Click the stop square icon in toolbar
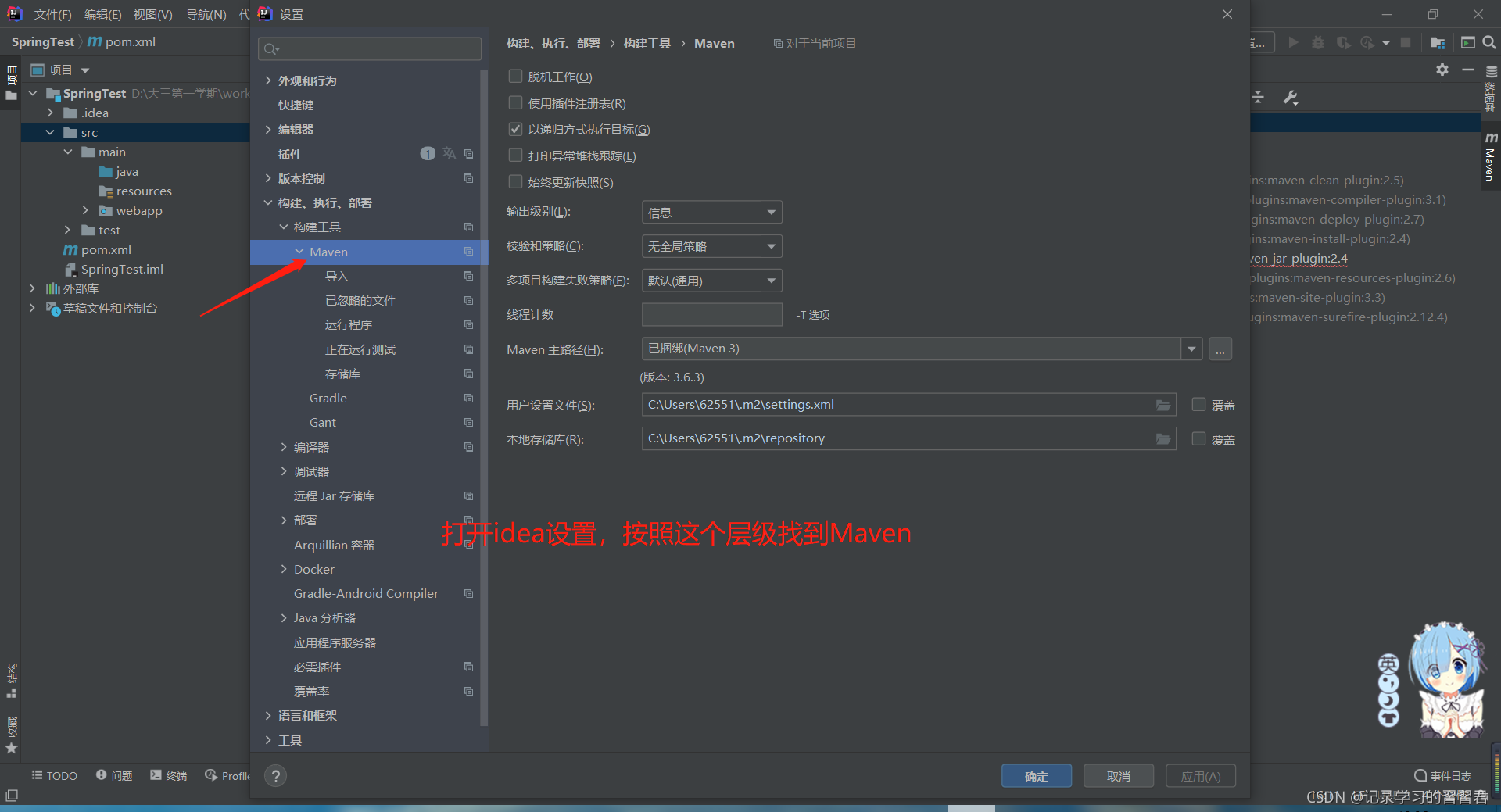 point(1406,42)
